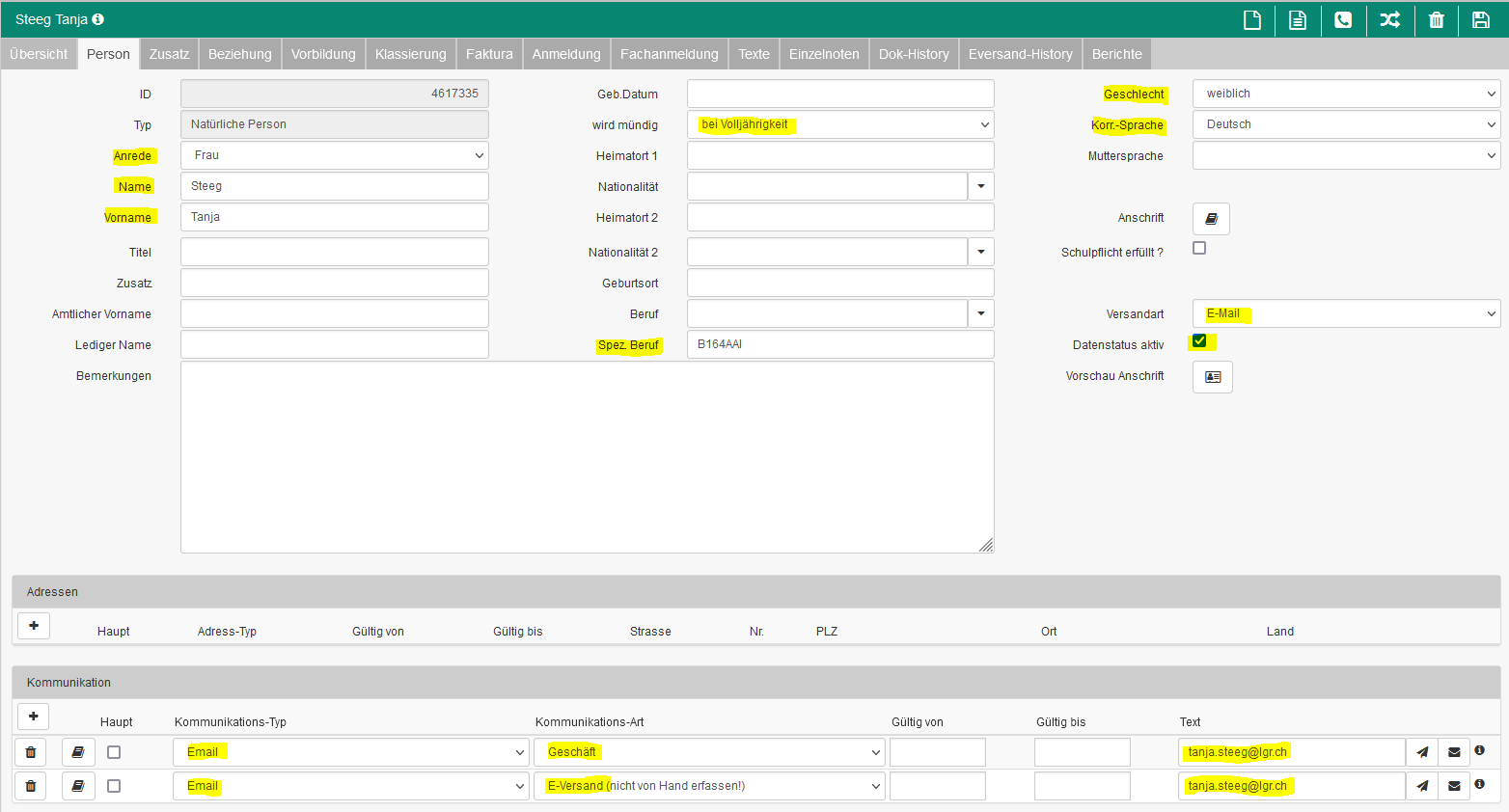Open the Einzelnoten tab
The width and height of the screenshot is (1509, 812).
824,54
